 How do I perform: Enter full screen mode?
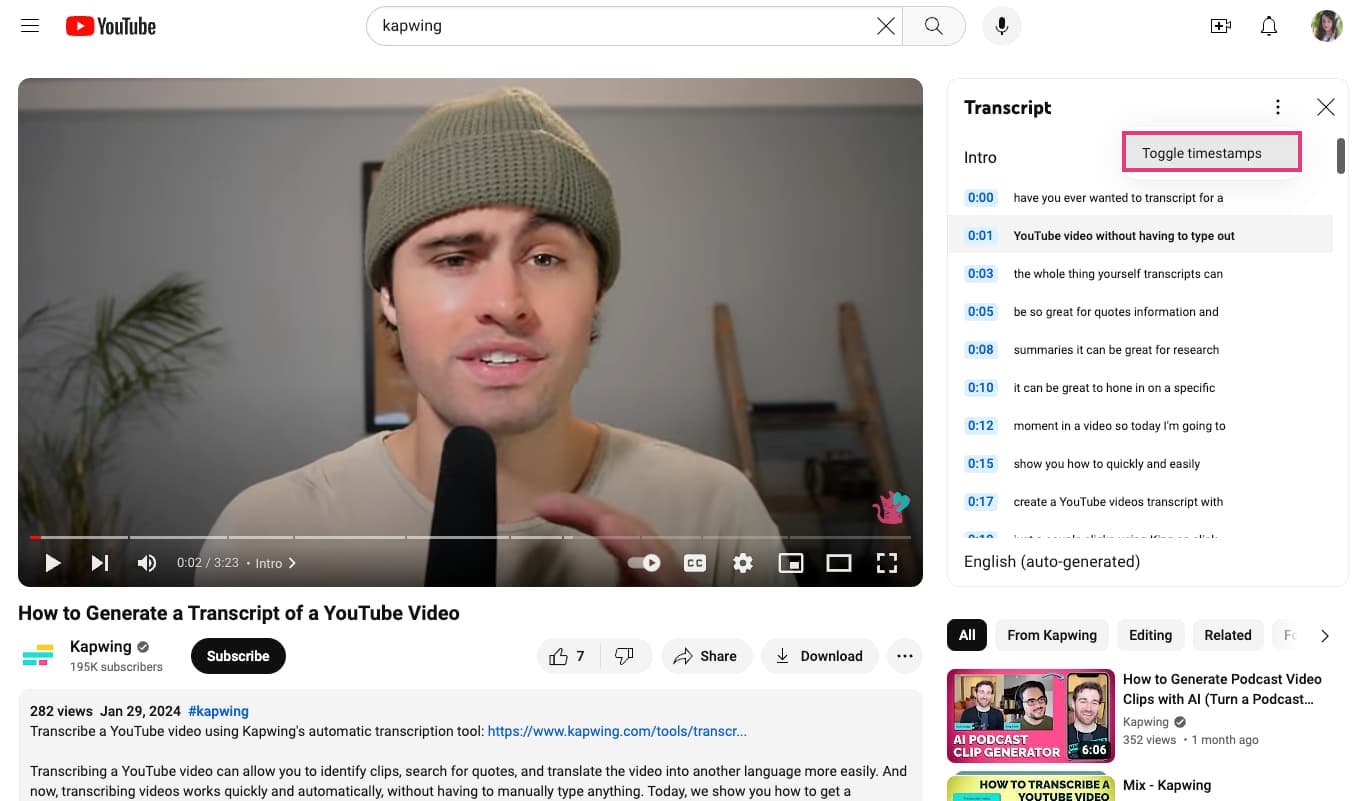[886, 563]
